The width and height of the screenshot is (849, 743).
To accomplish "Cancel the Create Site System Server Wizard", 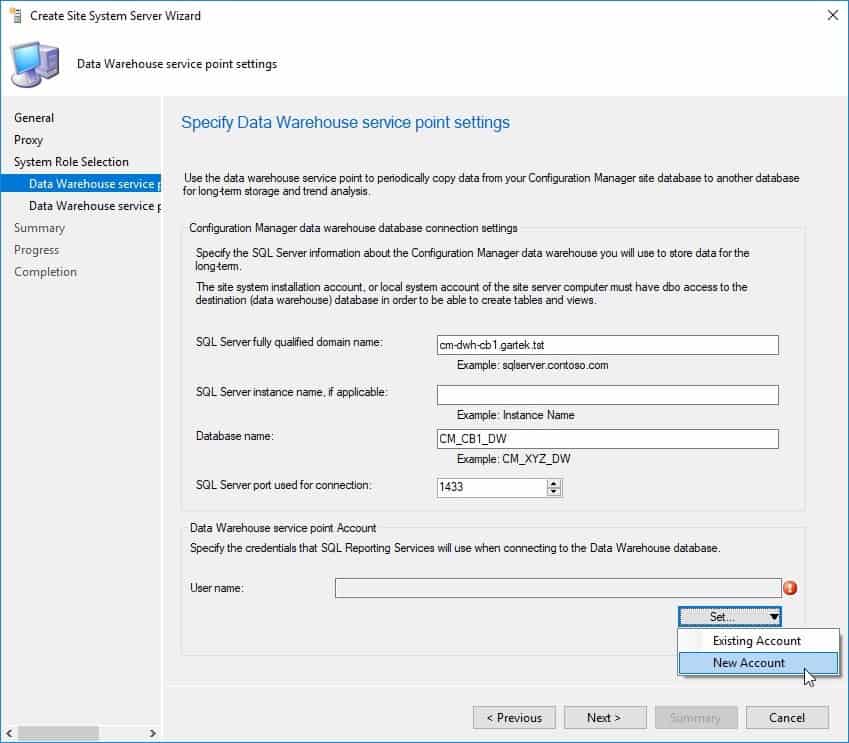I will pyautogui.click(x=787, y=717).
